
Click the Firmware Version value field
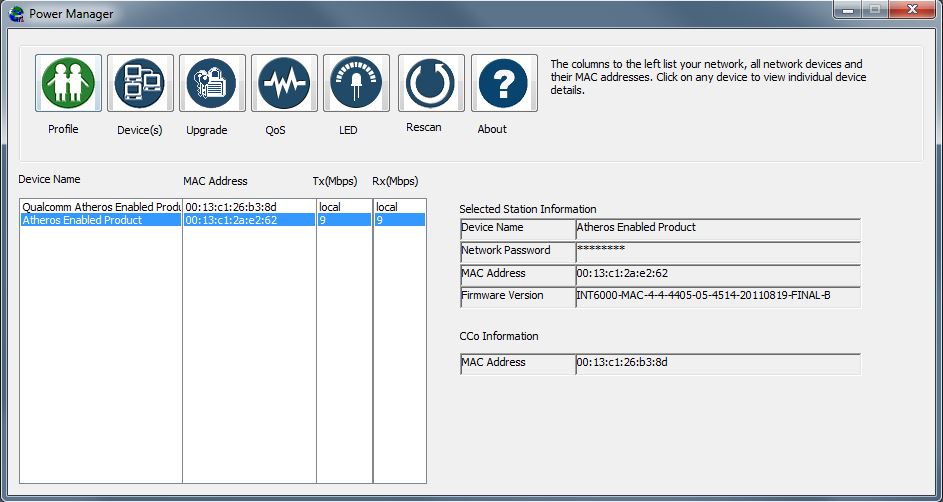coord(718,297)
